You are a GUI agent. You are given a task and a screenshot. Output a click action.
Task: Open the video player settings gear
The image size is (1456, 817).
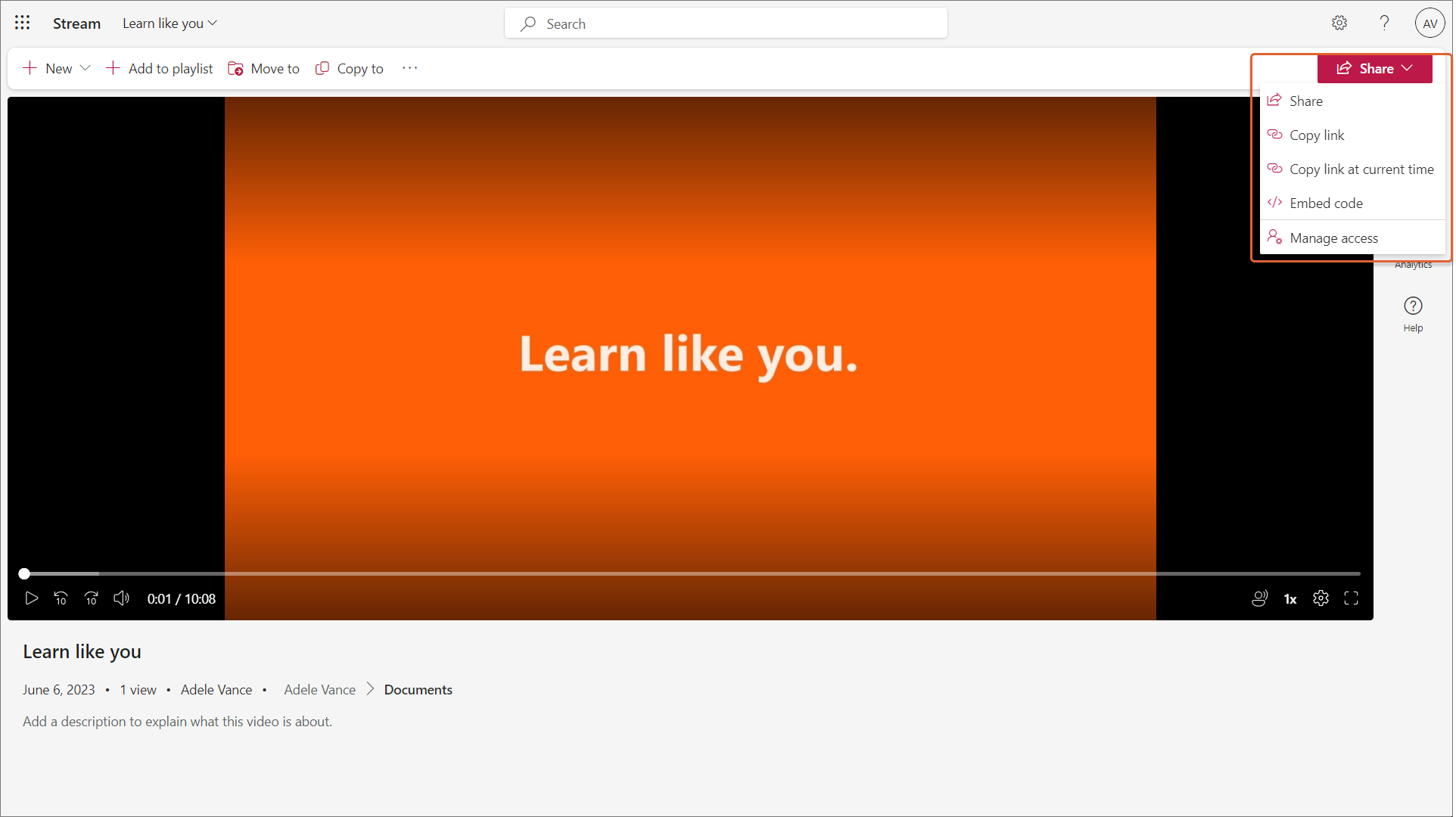(x=1321, y=598)
